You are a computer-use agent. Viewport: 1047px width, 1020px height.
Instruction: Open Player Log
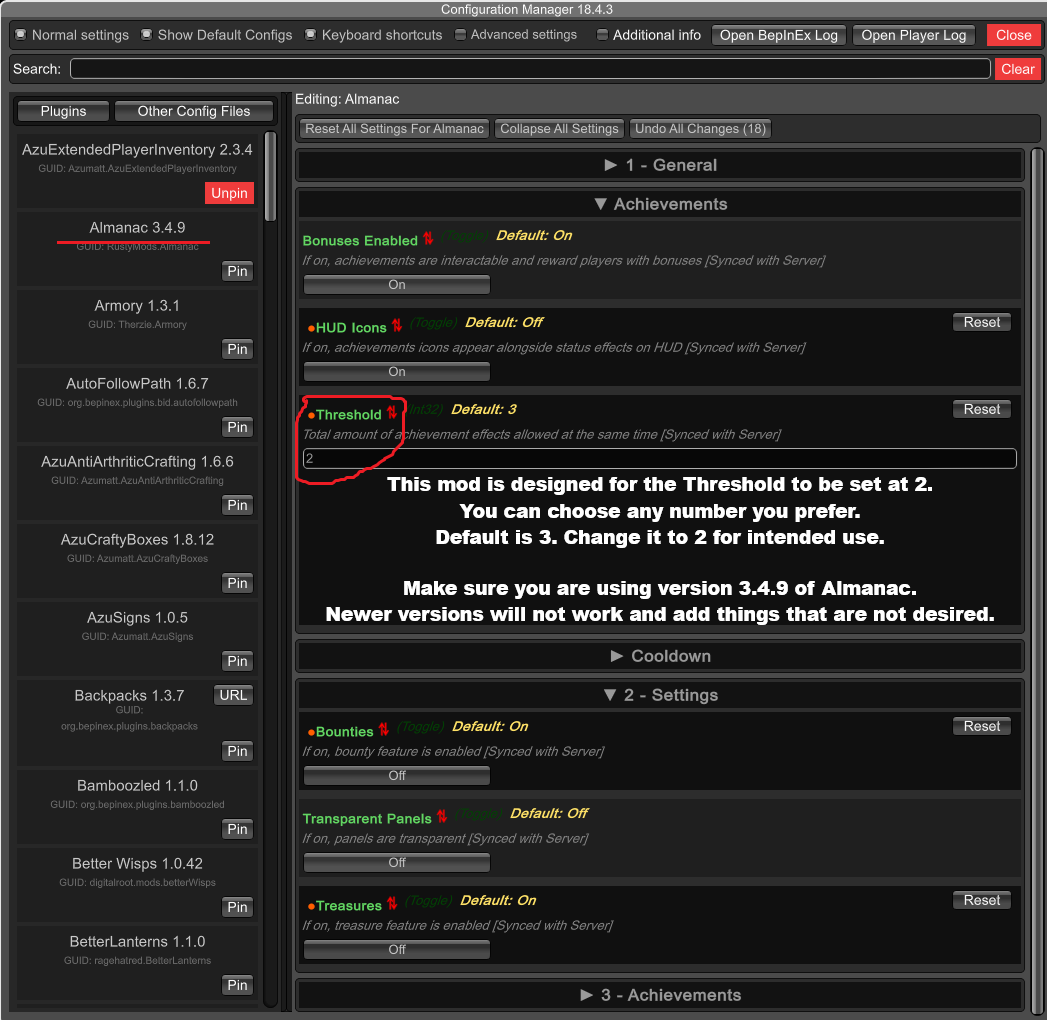point(913,35)
